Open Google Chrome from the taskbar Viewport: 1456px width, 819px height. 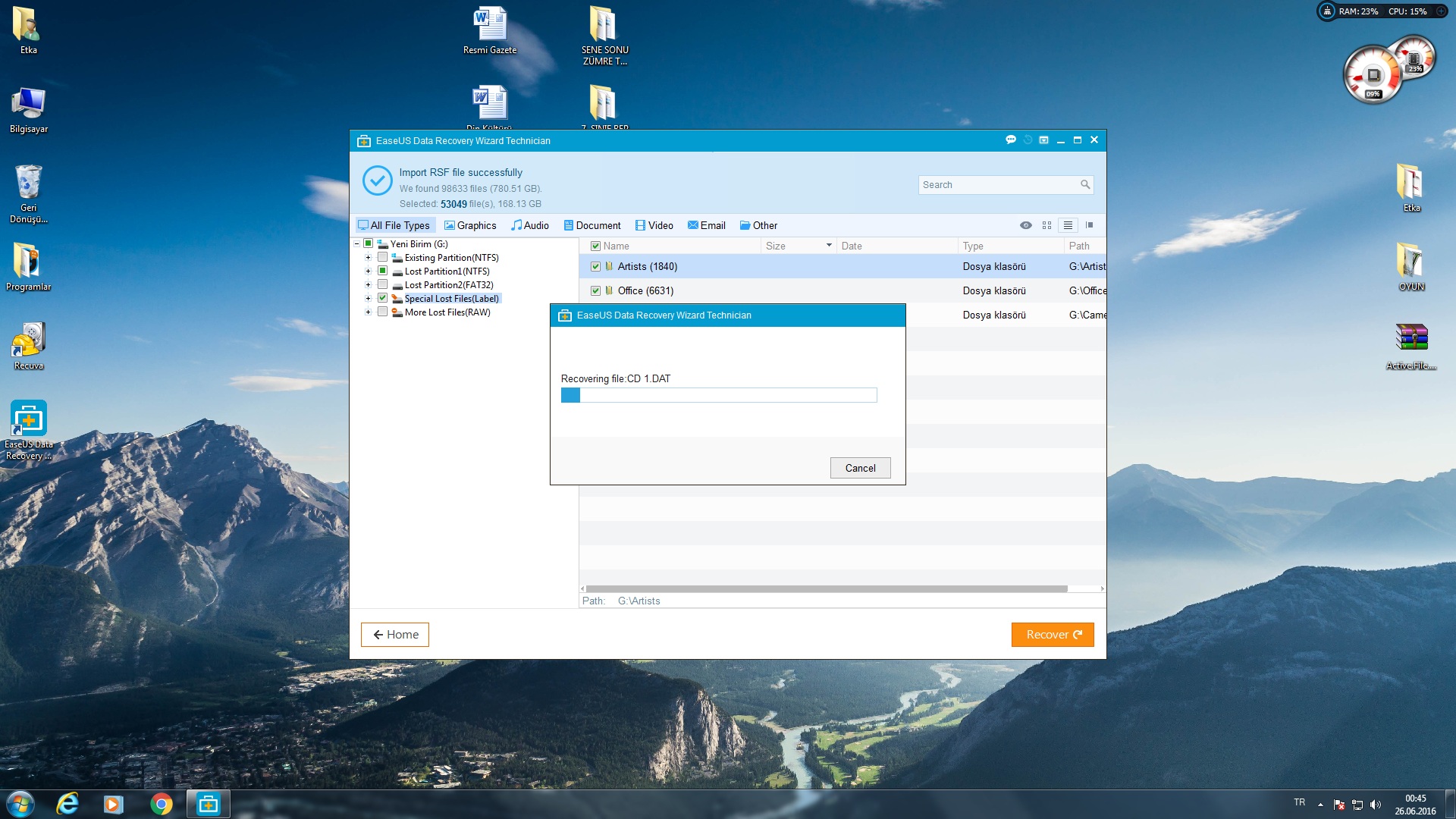[x=161, y=804]
